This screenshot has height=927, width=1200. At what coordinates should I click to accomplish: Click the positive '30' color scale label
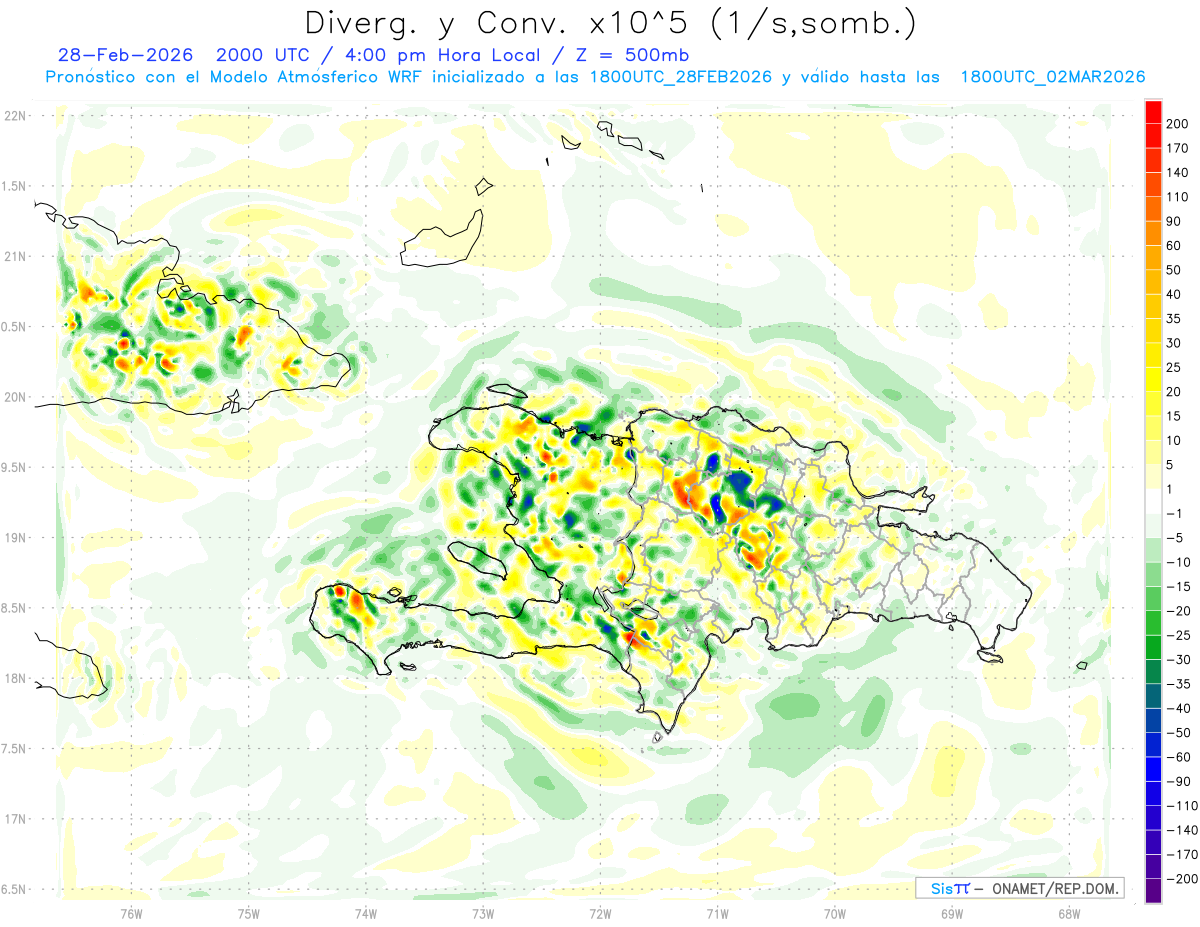(1174, 343)
